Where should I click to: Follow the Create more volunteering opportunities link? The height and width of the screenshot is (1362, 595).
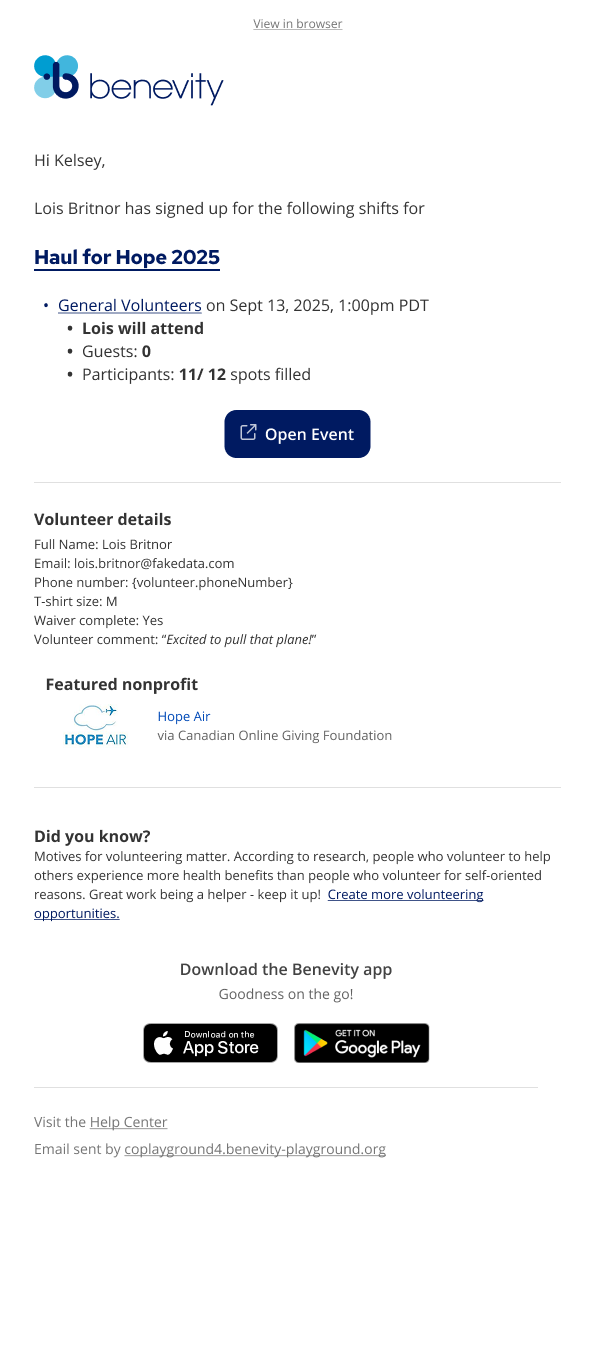click(x=259, y=904)
